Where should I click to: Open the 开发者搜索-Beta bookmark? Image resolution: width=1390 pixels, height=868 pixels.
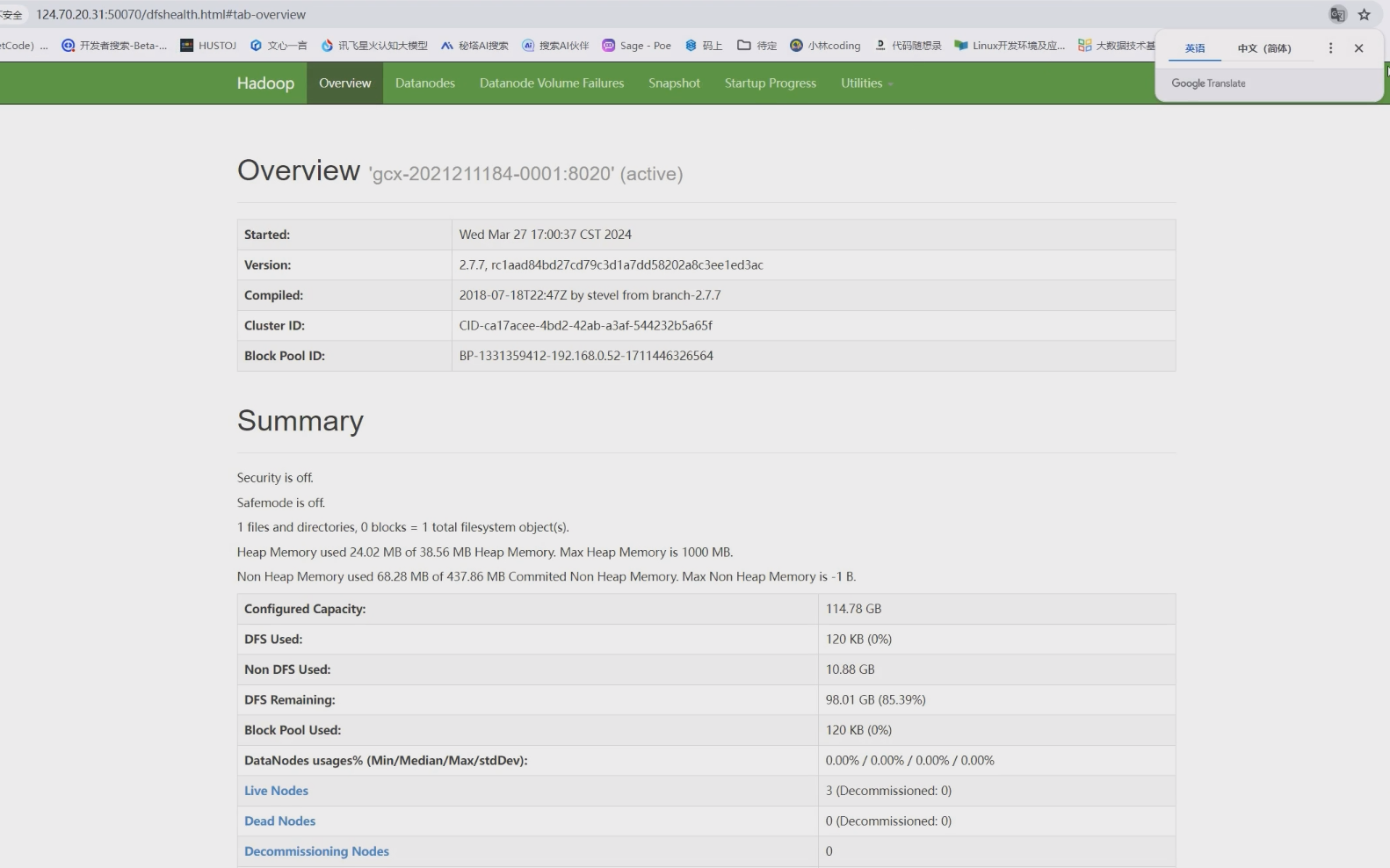(114, 46)
